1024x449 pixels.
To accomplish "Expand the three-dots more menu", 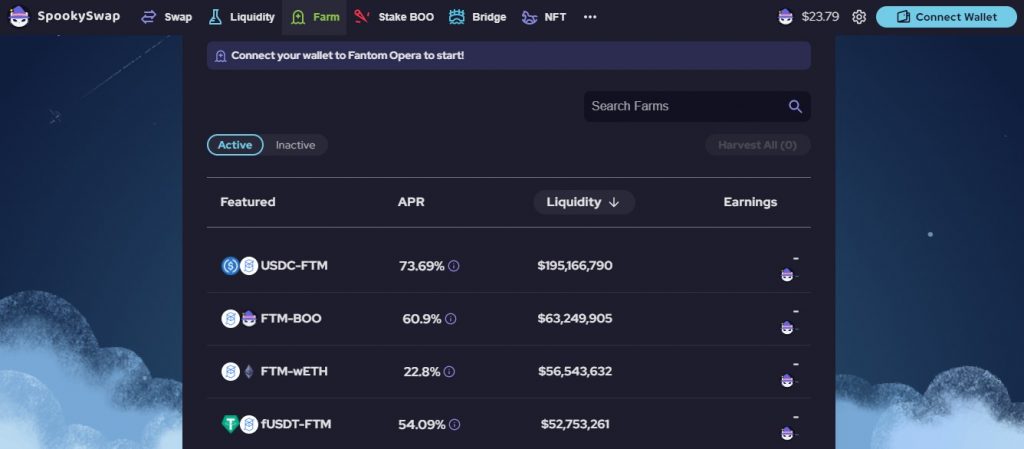I will click(x=590, y=17).
